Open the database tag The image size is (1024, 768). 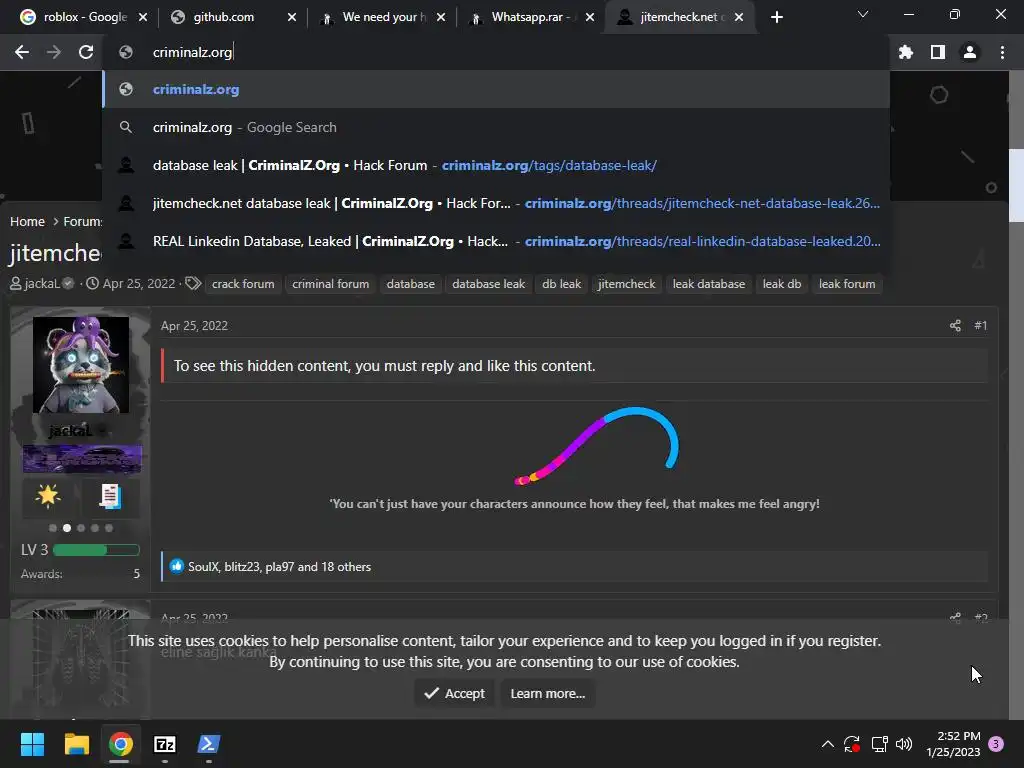coord(410,284)
